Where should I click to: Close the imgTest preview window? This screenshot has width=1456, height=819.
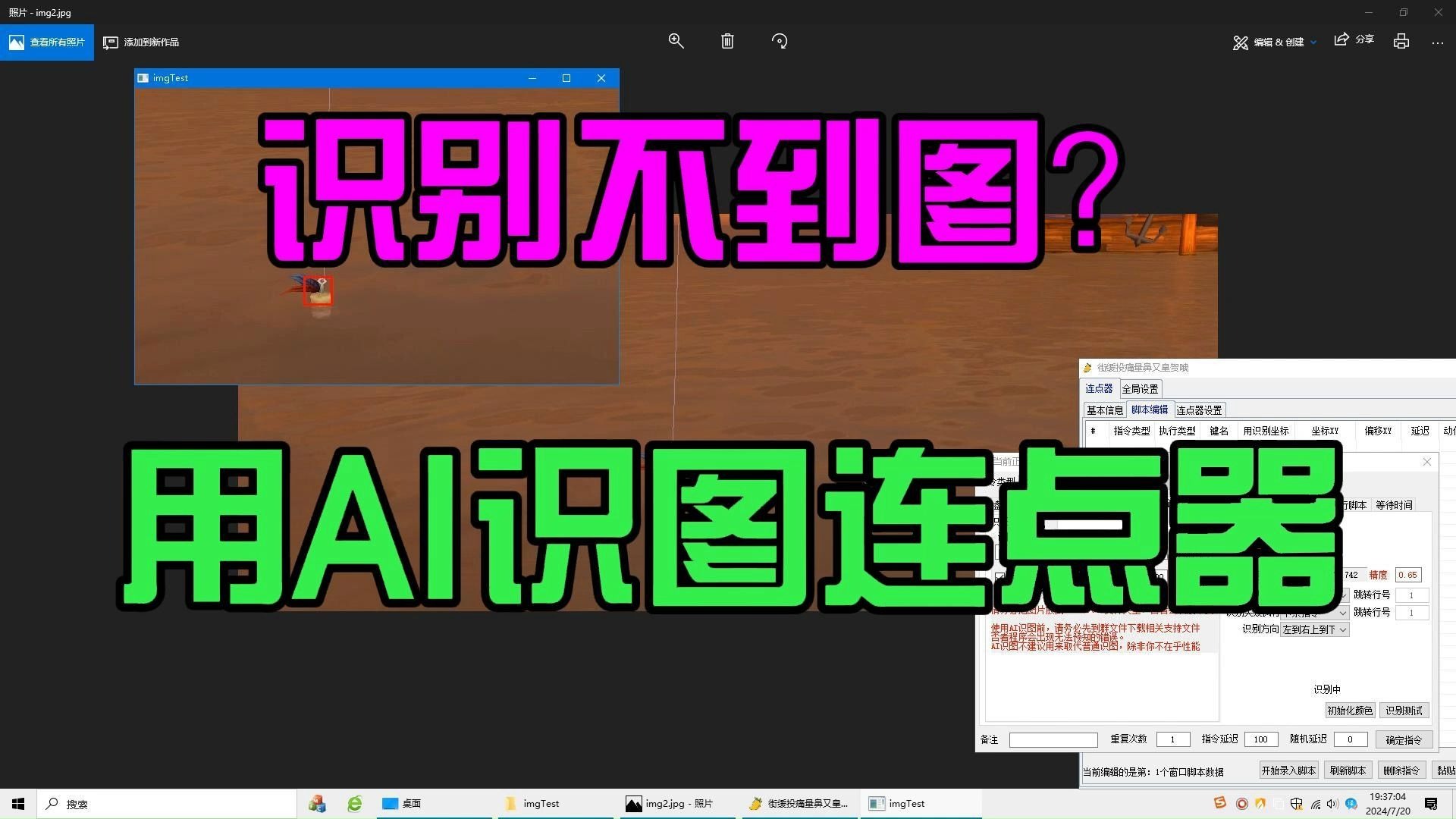[x=601, y=78]
